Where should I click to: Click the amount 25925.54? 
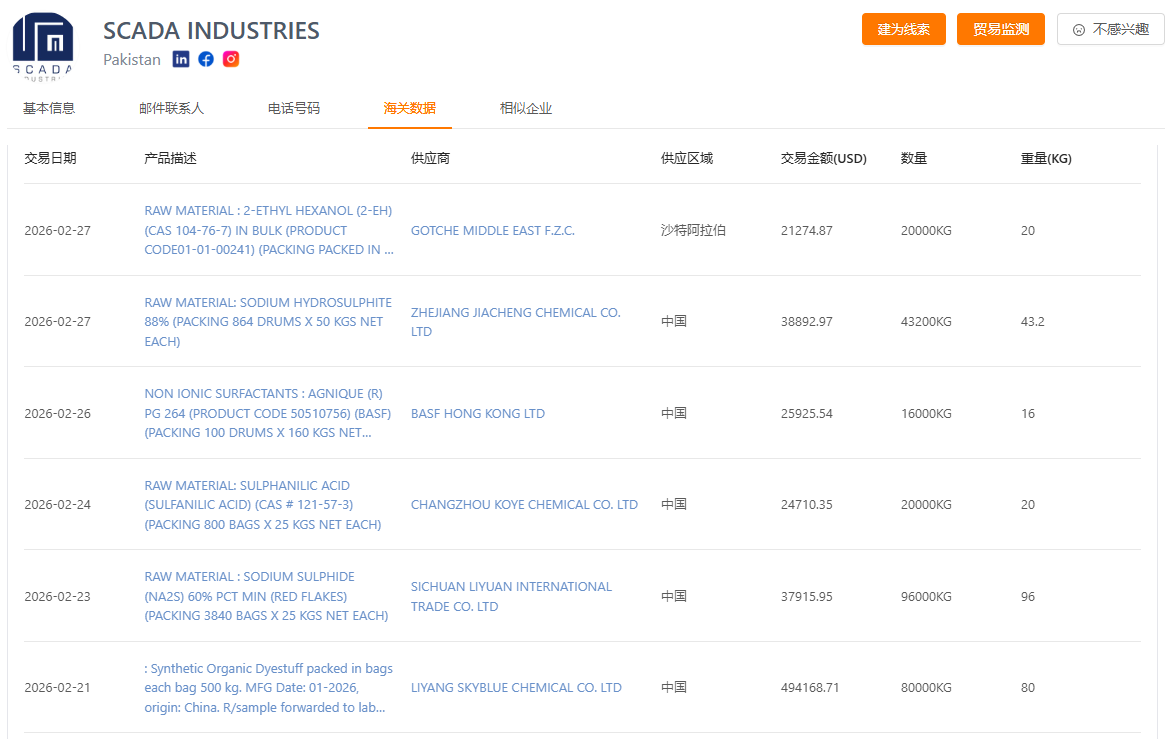tap(806, 413)
